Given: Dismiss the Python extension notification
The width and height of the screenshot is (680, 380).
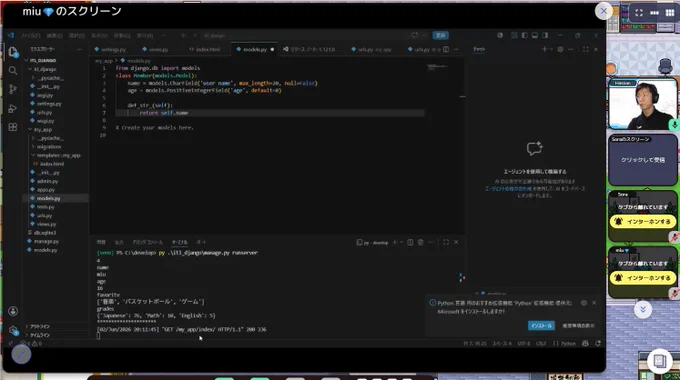Looking at the screenshot, I should tap(594, 303).
